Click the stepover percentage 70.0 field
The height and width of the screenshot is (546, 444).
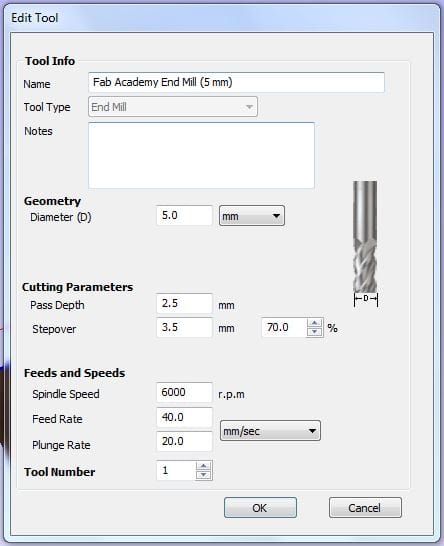[x=284, y=327]
